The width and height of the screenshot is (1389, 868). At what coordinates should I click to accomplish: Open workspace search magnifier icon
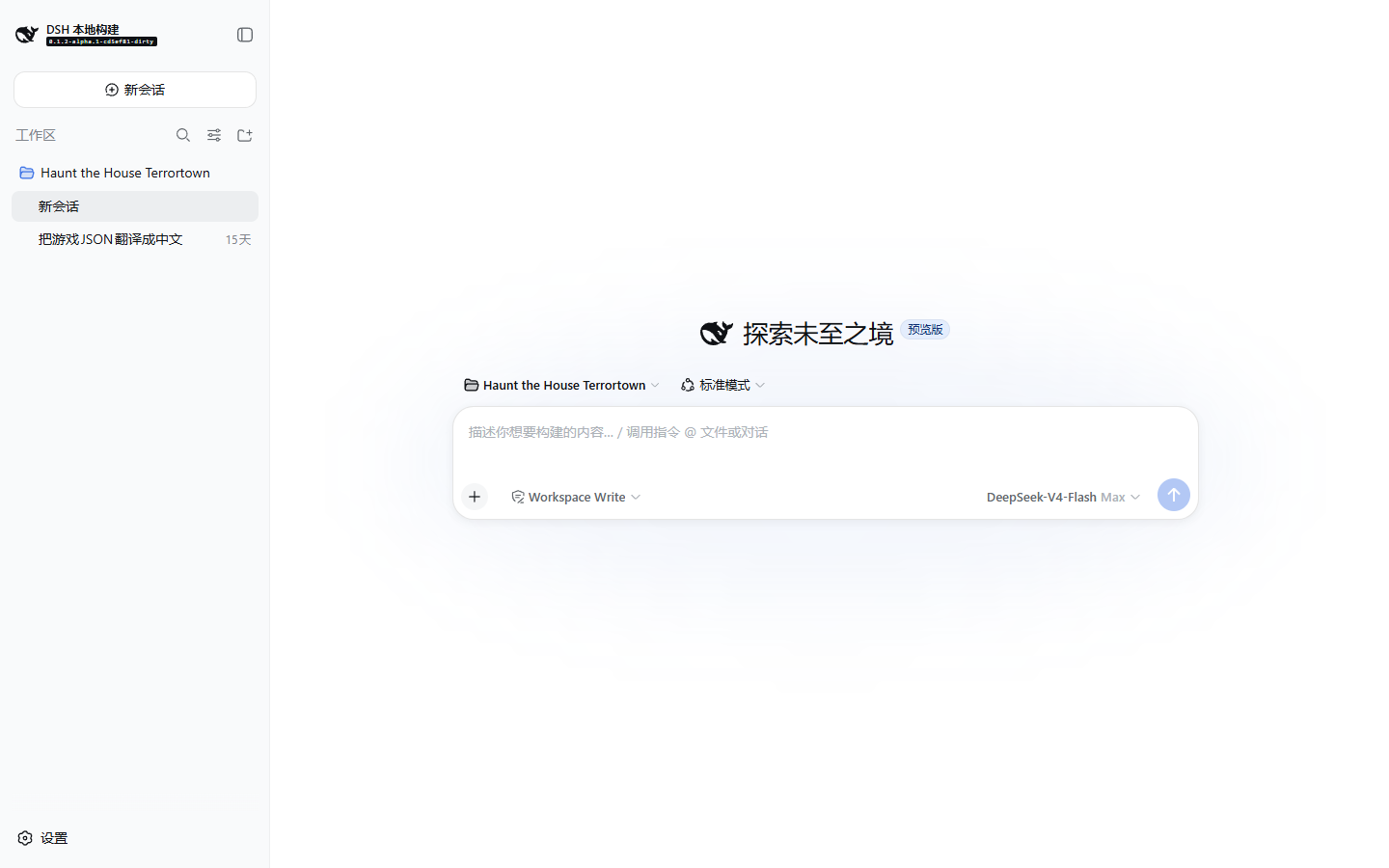click(x=183, y=135)
